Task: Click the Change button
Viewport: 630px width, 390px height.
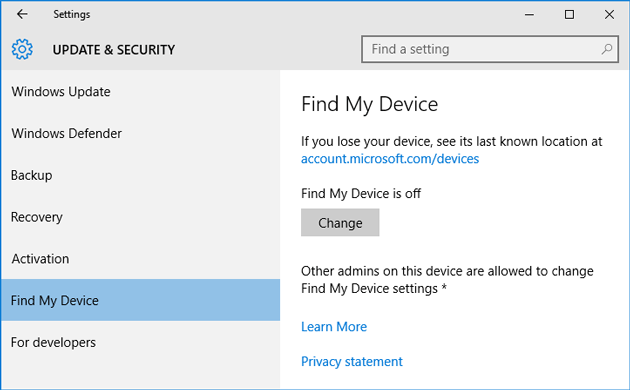Action: pyautogui.click(x=340, y=223)
